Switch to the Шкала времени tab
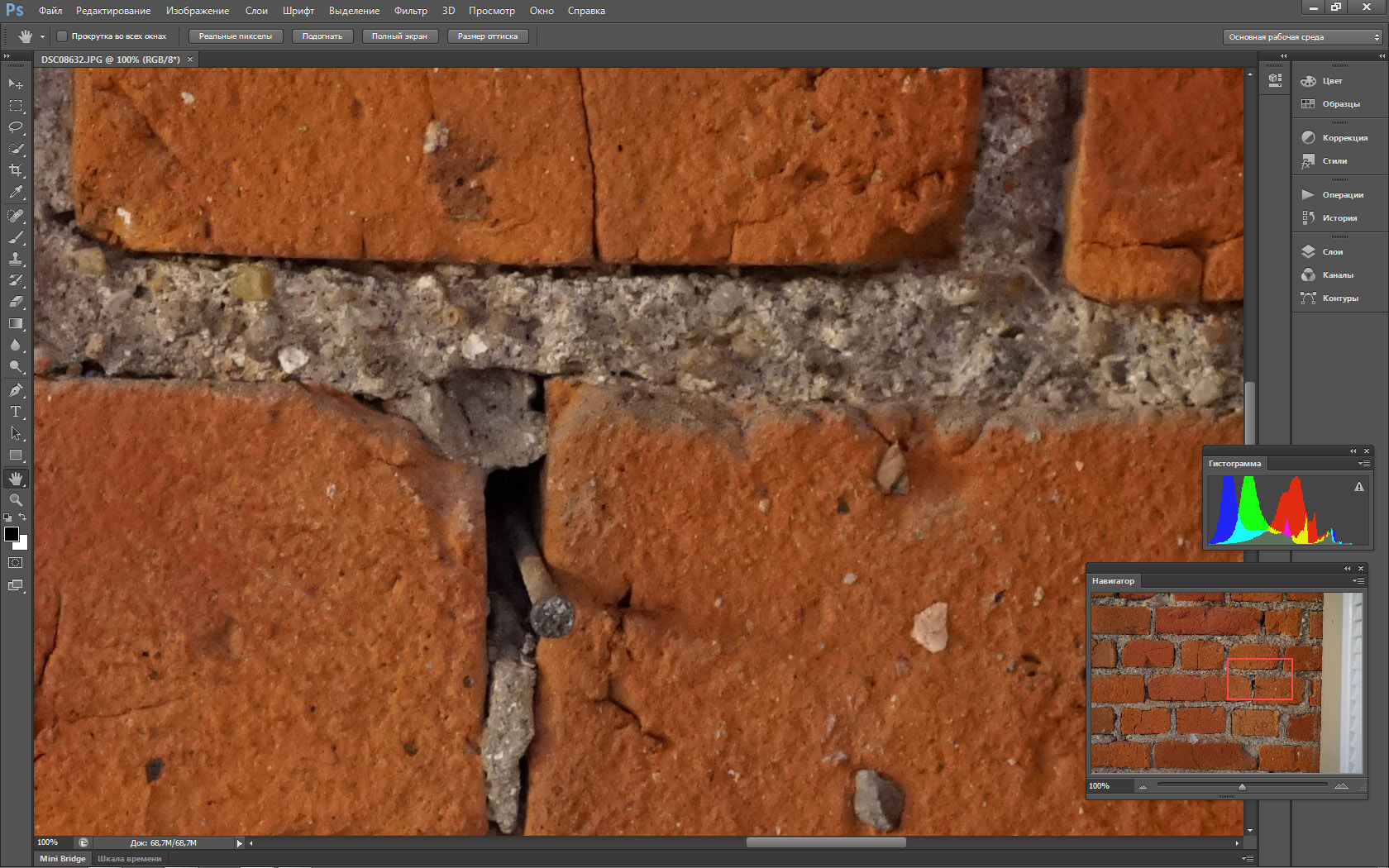This screenshot has width=1389, height=868. 130,859
